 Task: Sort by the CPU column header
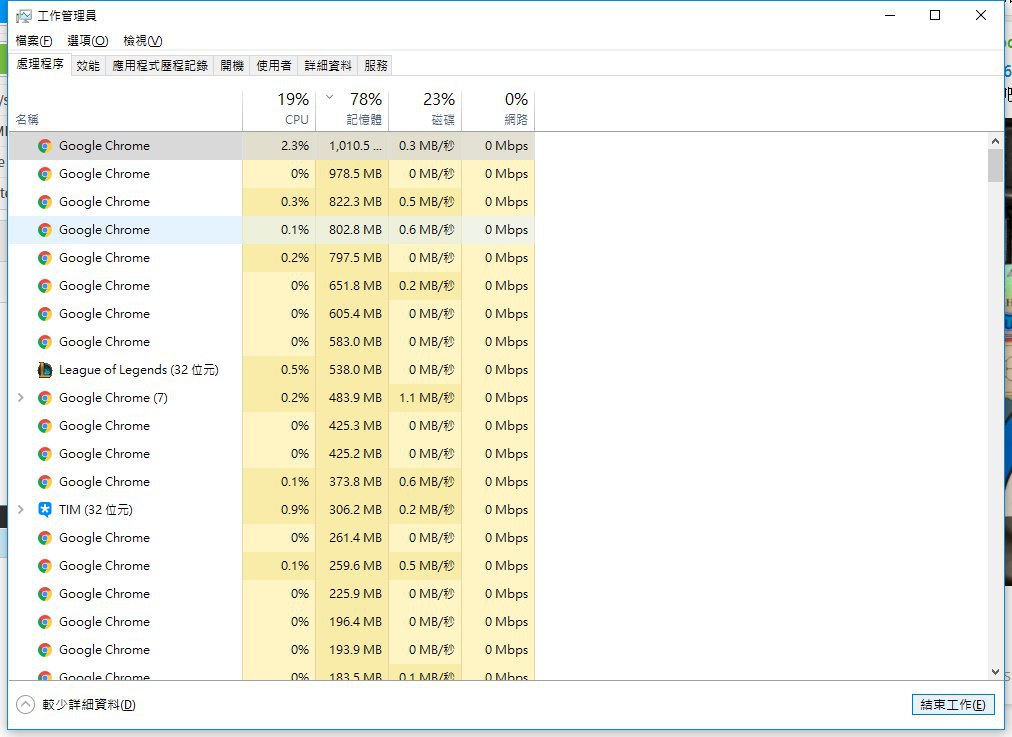coord(279,109)
